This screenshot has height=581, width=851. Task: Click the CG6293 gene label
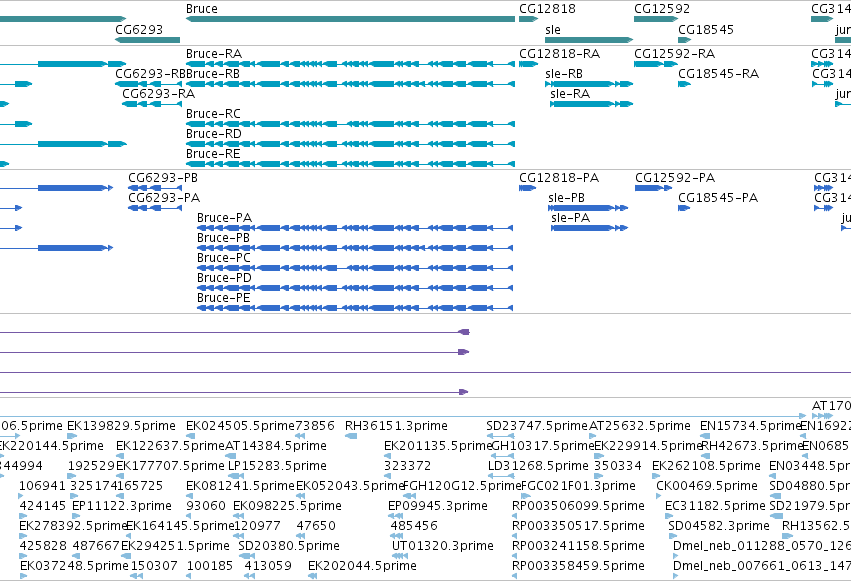click(x=139, y=29)
